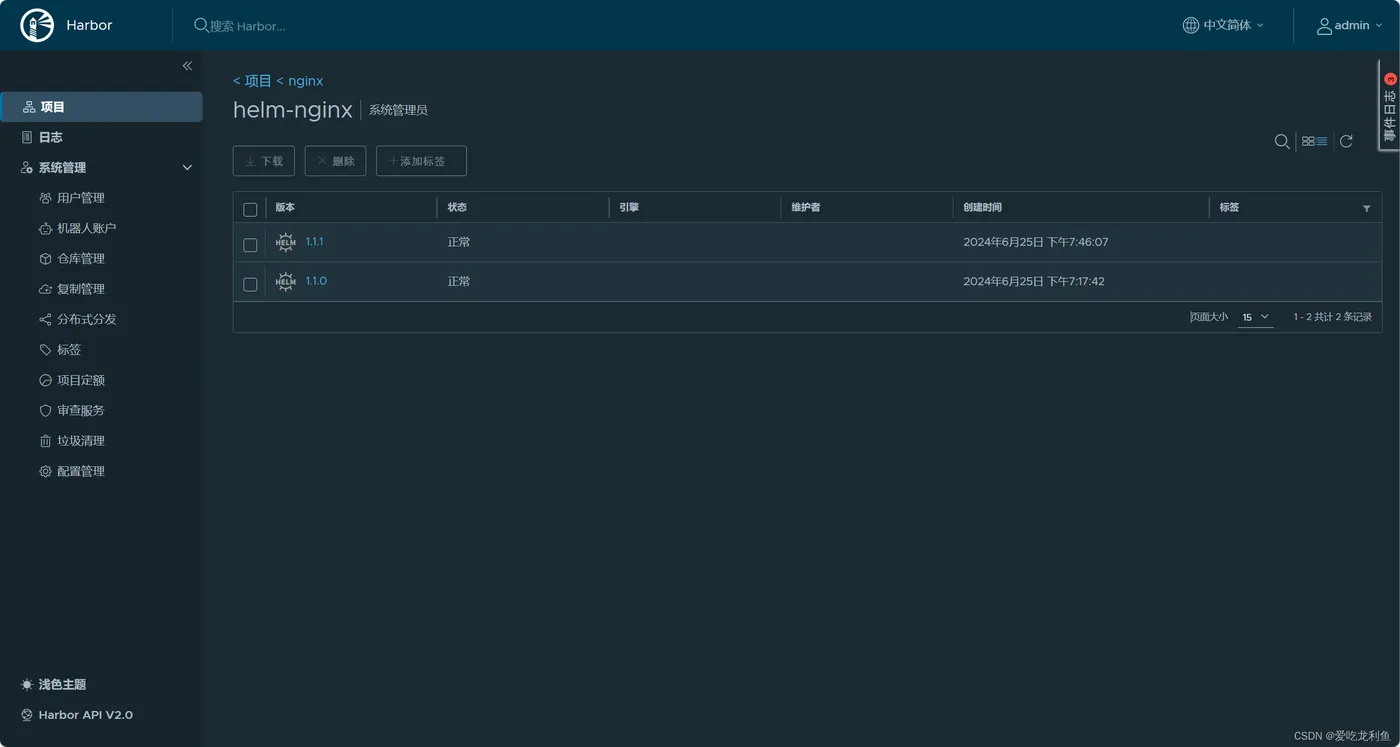Screen dimensions: 1400x747
Task: Click the admin user avatar icon
Action: point(1324,25)
